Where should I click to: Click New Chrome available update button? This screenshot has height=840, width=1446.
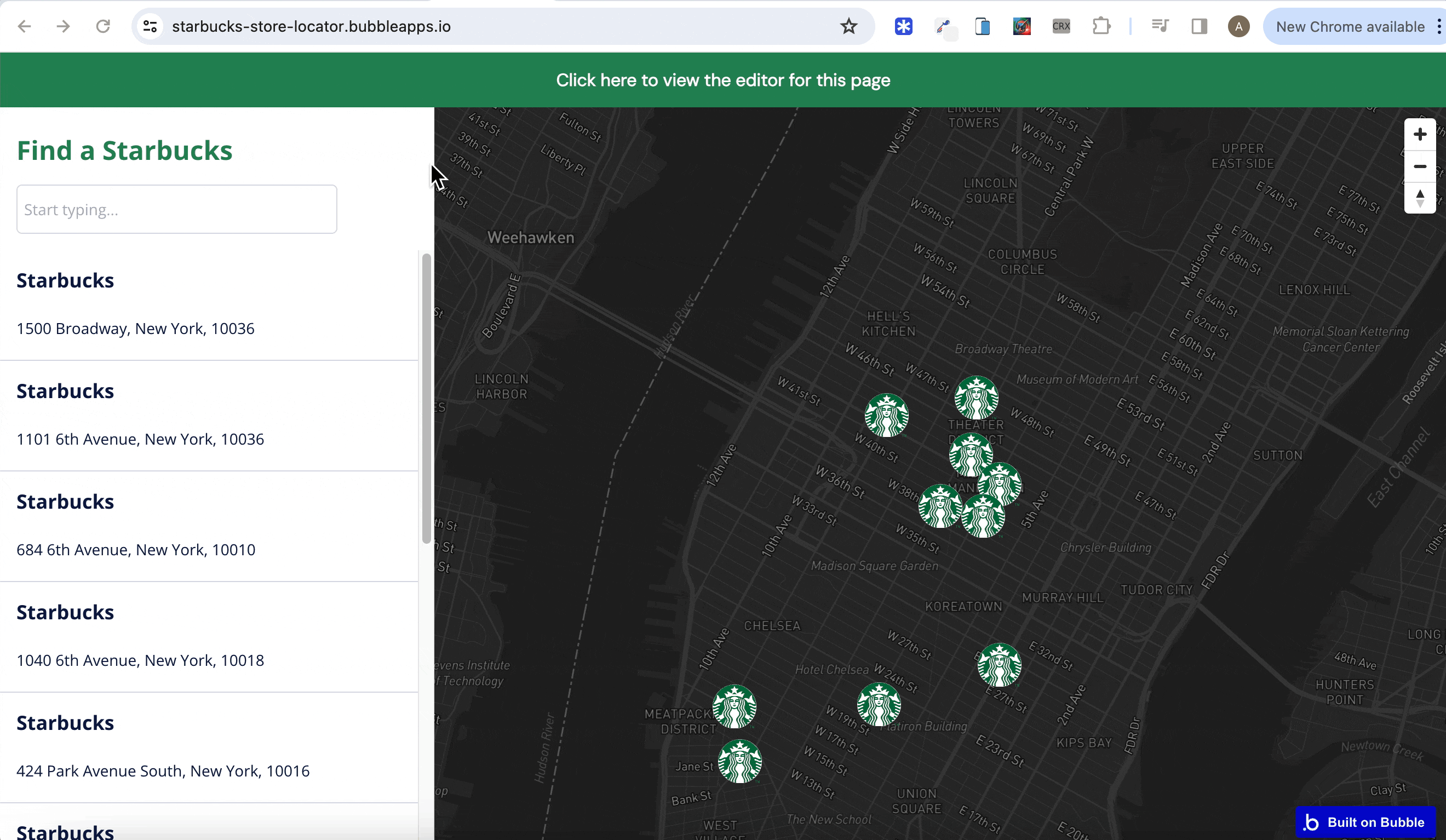click(1350, 26)
